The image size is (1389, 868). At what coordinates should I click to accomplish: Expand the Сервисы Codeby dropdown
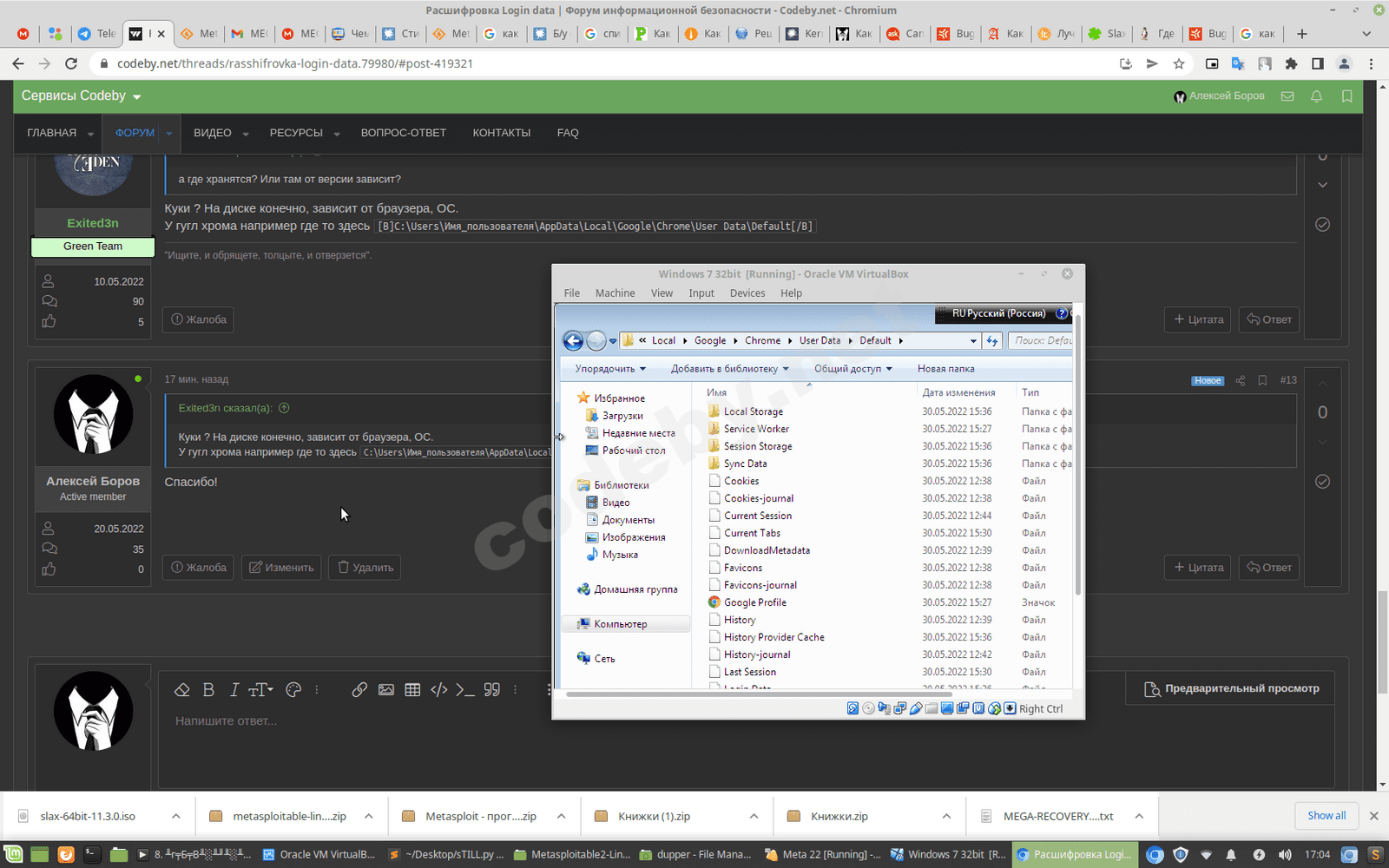(x=81, y=96)
